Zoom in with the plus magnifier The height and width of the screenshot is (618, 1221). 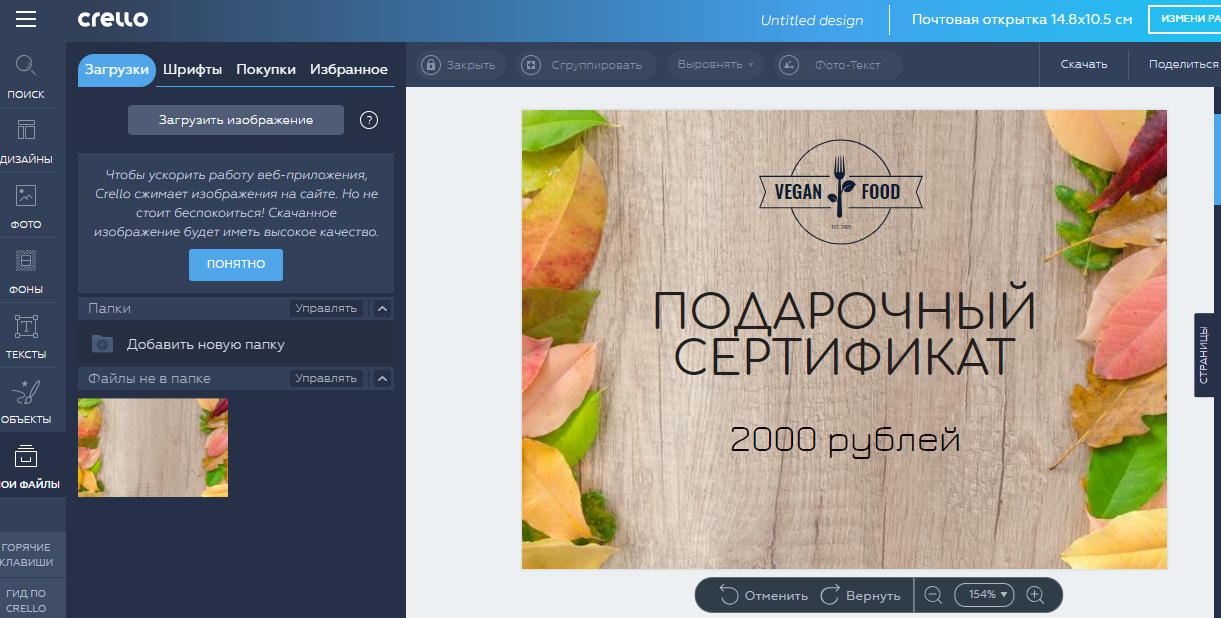(1035, 595)
